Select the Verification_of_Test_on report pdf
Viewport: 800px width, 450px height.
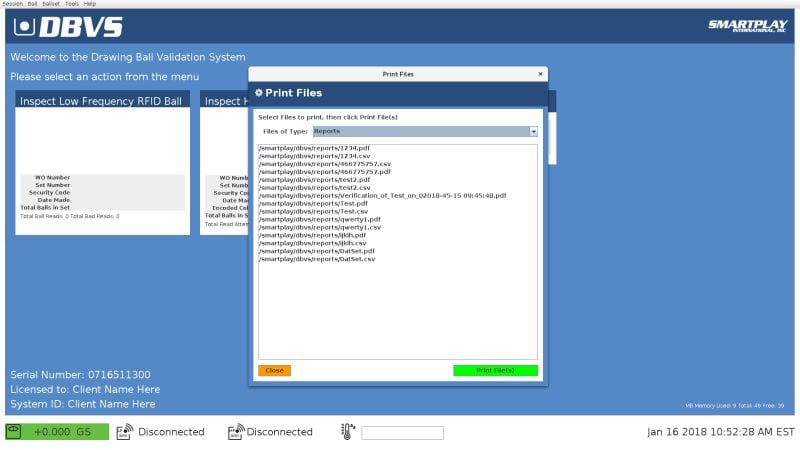point(383,195)
